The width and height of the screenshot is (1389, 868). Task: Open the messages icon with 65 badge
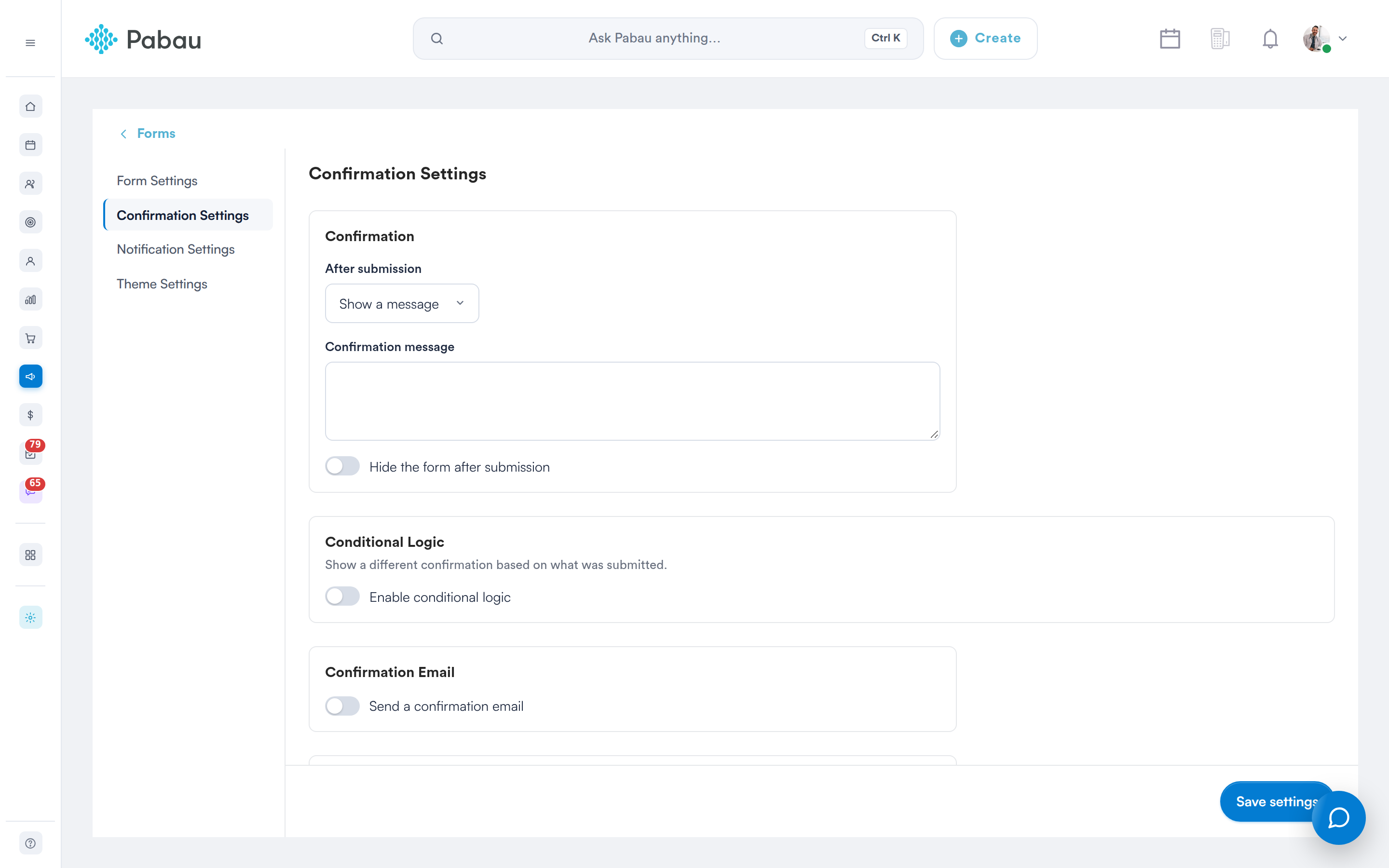(x=30, y=491)
